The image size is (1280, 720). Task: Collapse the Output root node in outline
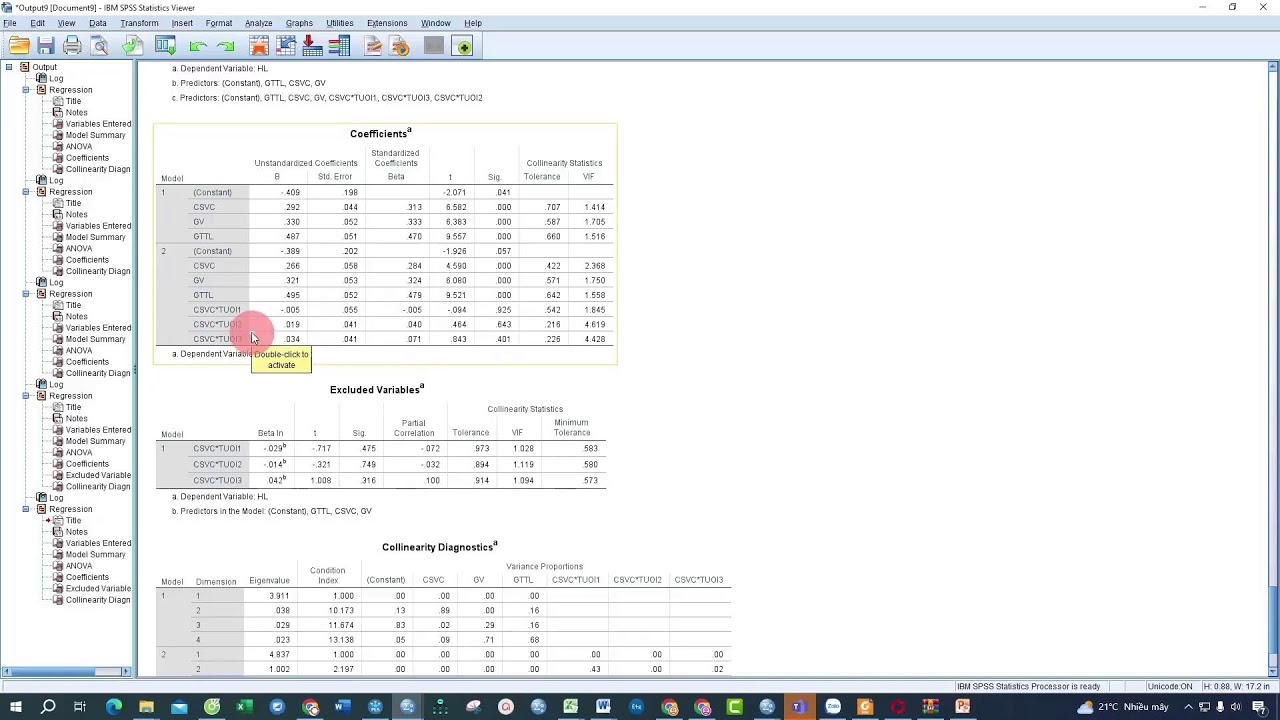pyautogui.click(x=9, y=67)
